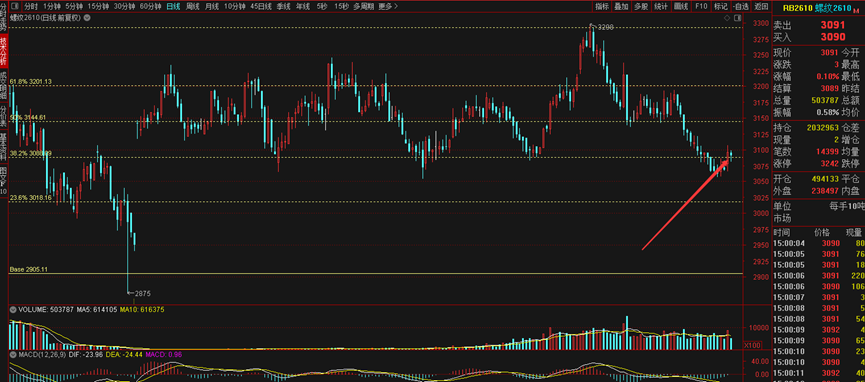This screenshot has width=865, height=382.
Task: Select the 技术分析 sidebar tab
Action: [4, 51]
